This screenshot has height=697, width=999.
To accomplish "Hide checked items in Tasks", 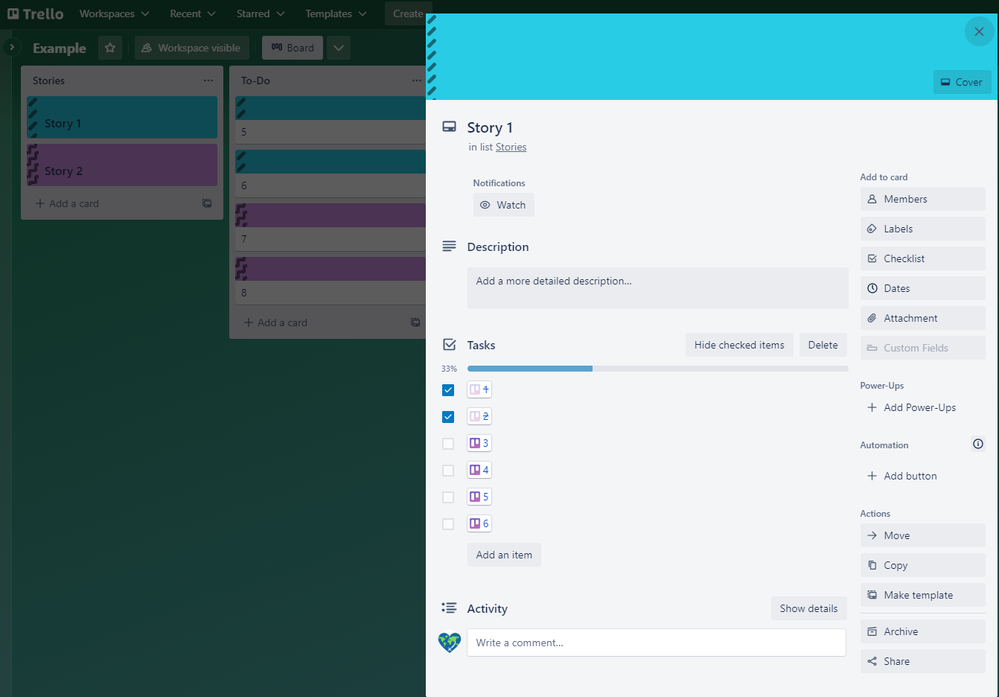I will pyautogui.click(x=739, y=345).
